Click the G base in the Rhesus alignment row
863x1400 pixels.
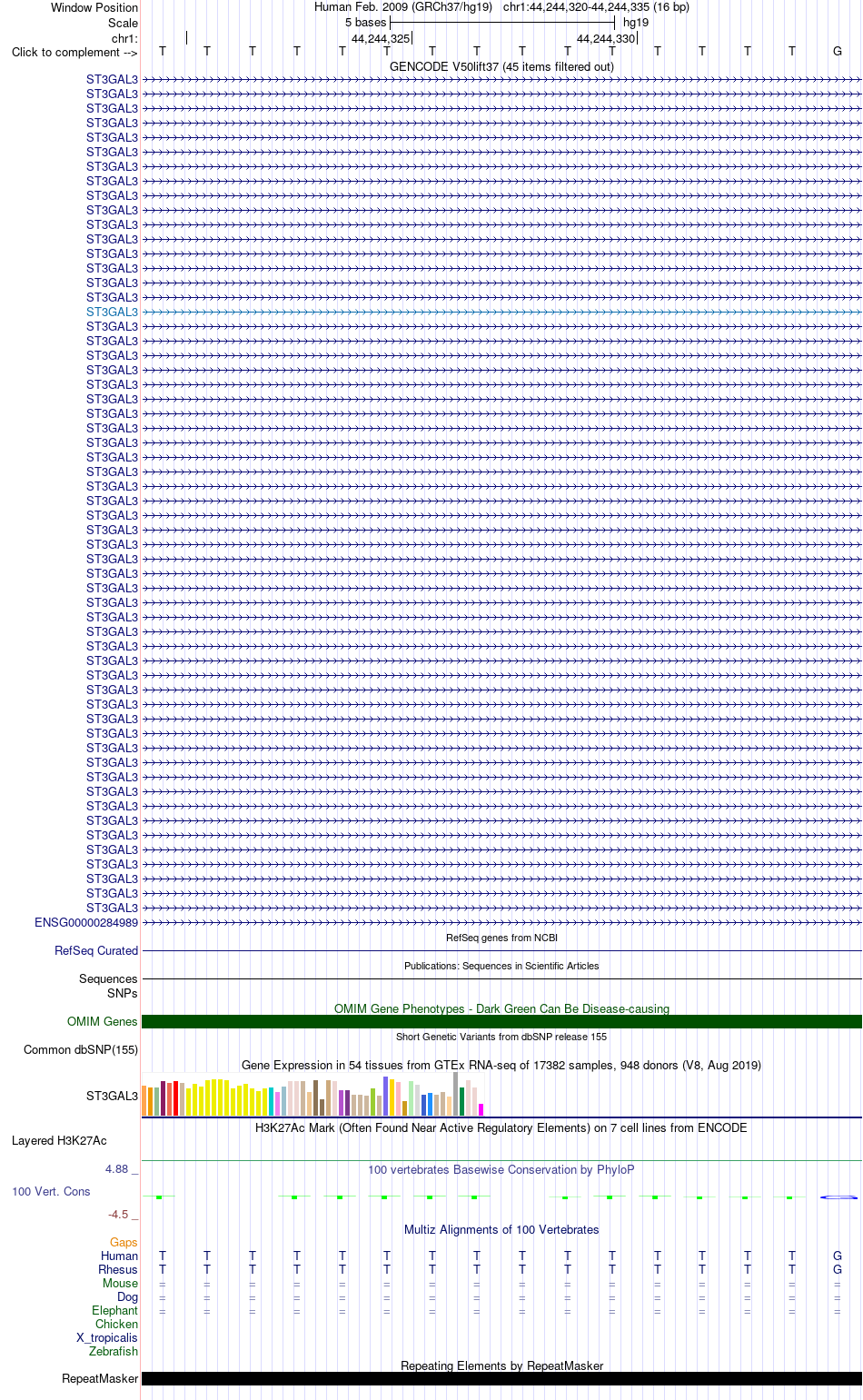pos(838,1269)
